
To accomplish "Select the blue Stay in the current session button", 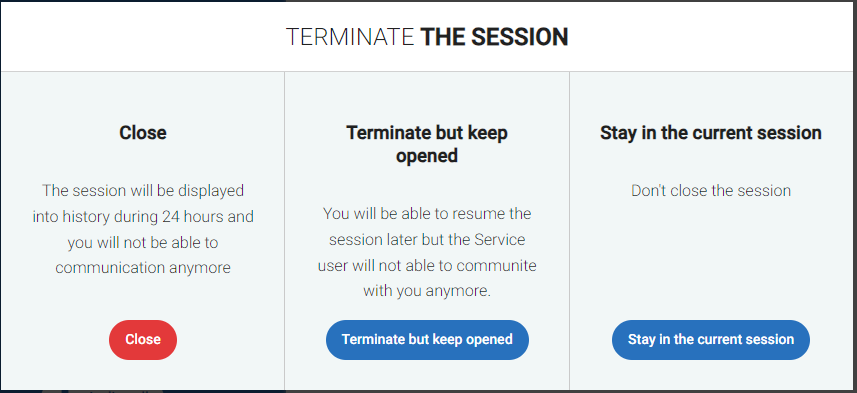I will click(711, 339).
